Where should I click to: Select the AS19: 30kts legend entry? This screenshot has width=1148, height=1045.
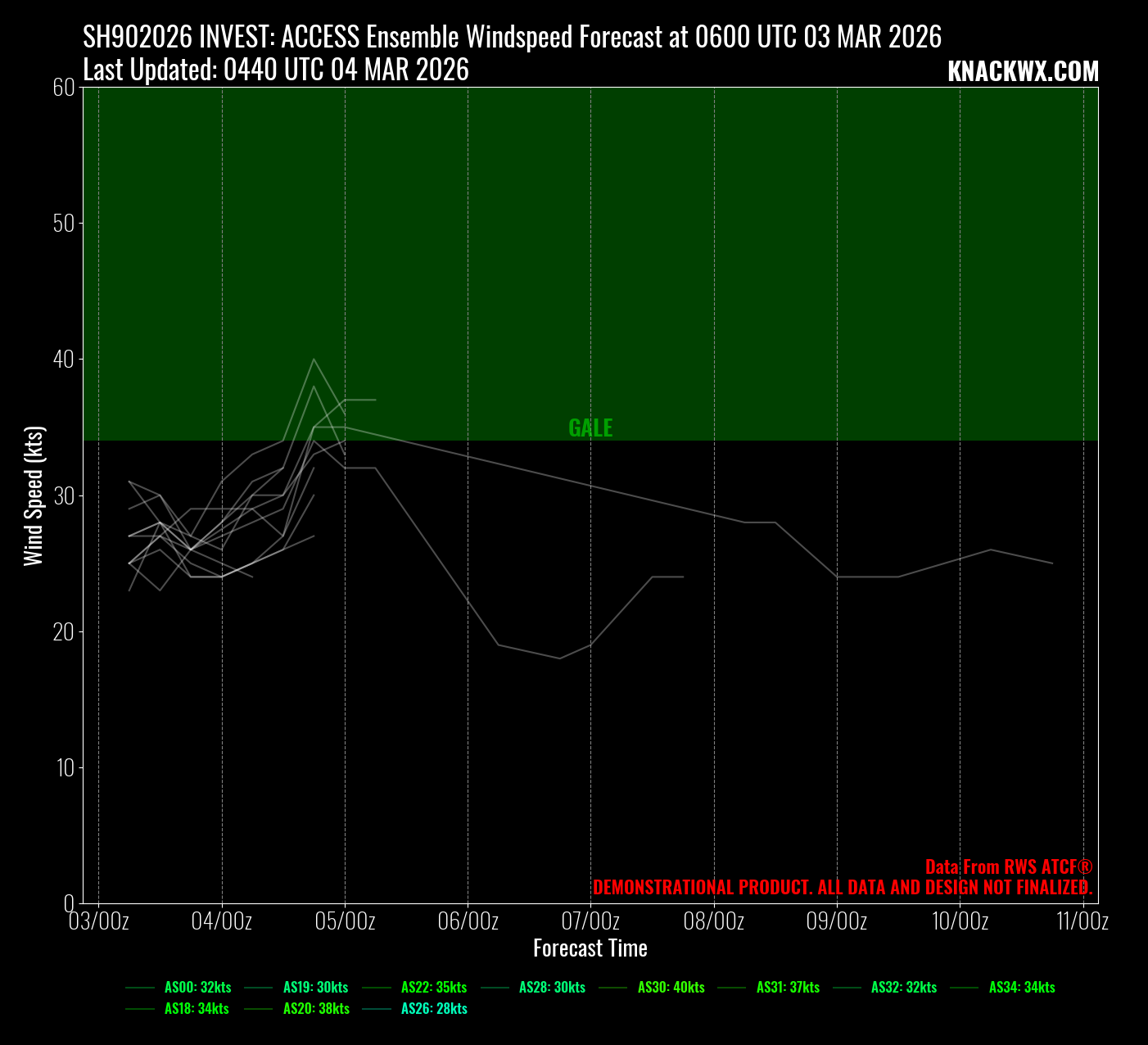click(x=315, y=988)
